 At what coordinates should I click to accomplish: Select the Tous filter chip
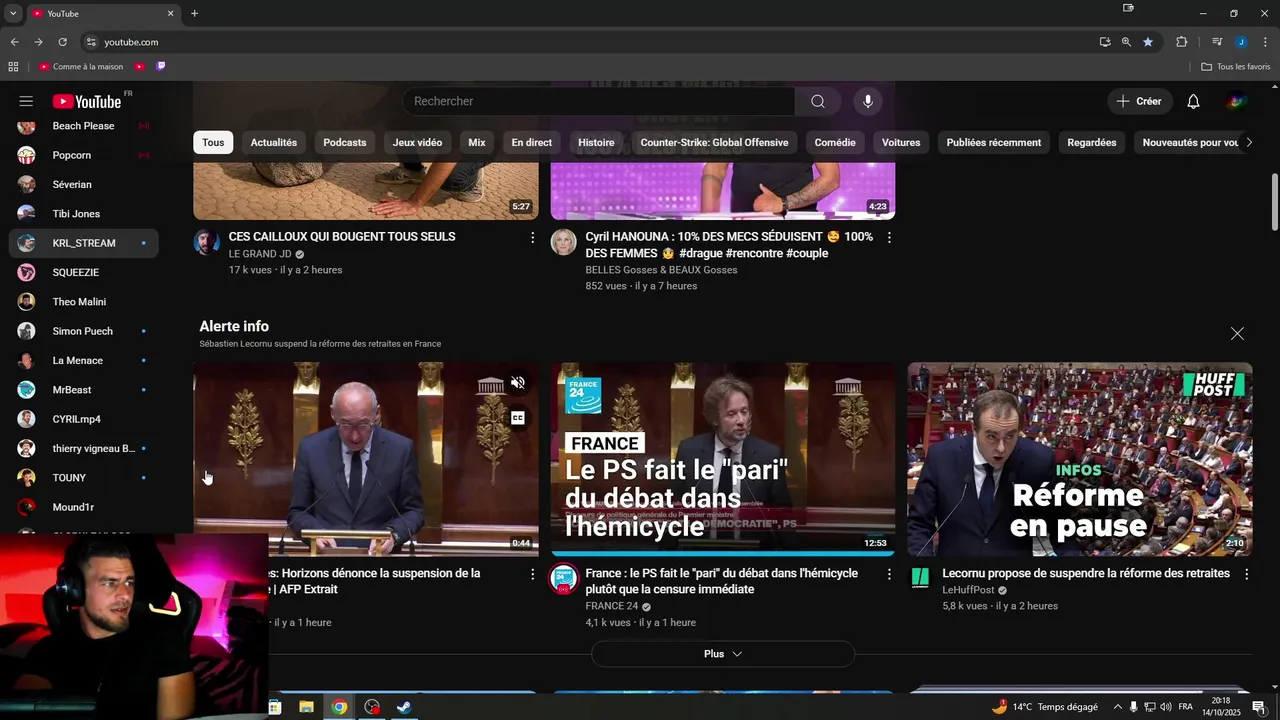213,142
